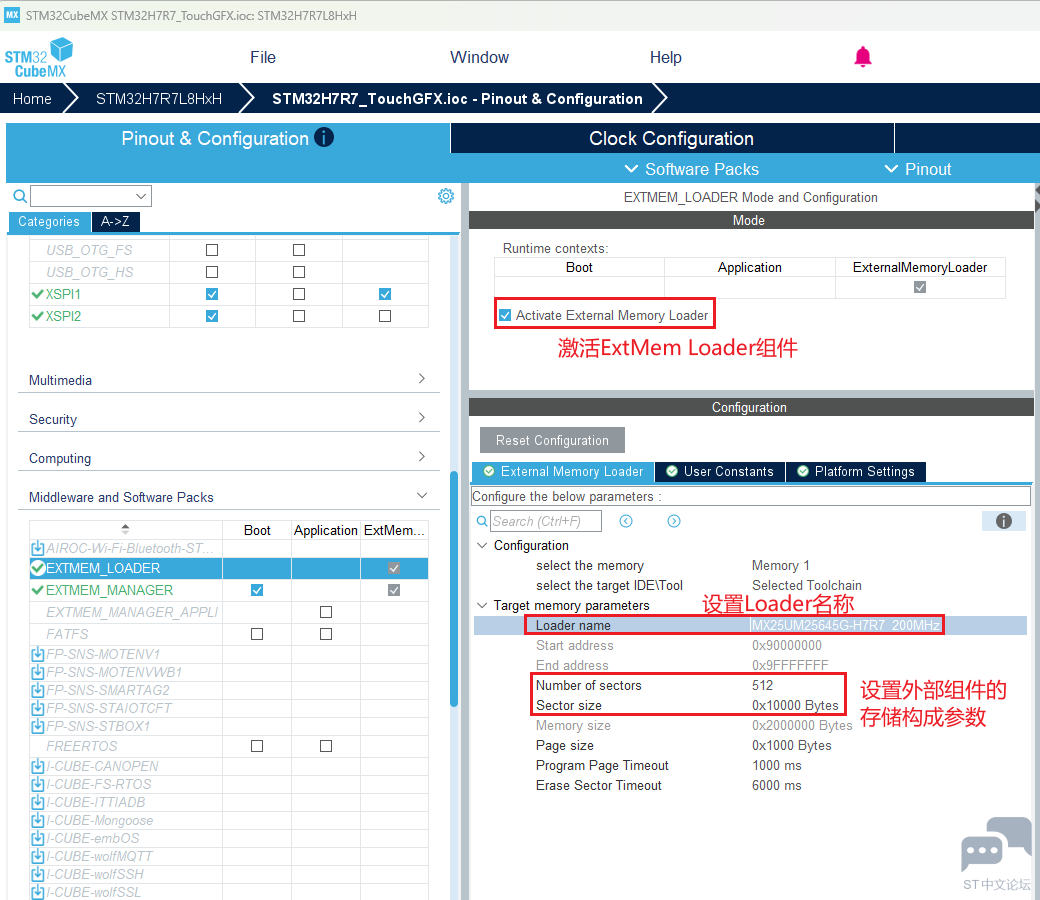The height and width of the screenshot is (900, 1040).
Task: Click the Pinout & Configuration info icon
Action: point(324,137)
